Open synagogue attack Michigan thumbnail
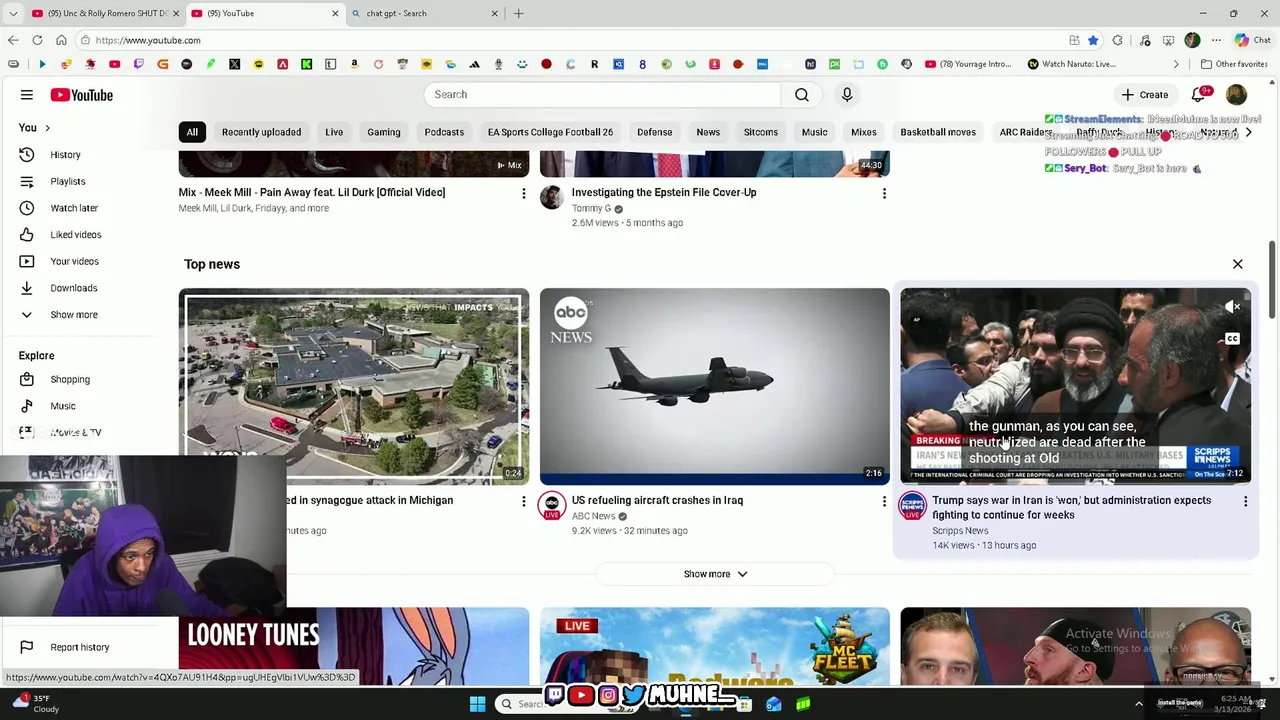Image resolution: width=1280 pixels, height=720 pixels. [354, 386]
